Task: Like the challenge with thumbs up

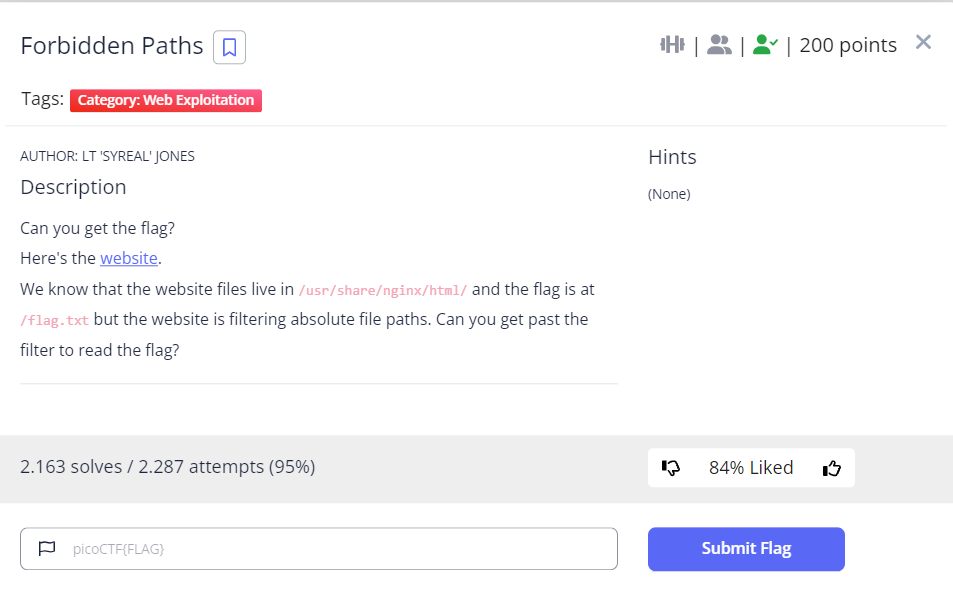Action: point(831,468)
